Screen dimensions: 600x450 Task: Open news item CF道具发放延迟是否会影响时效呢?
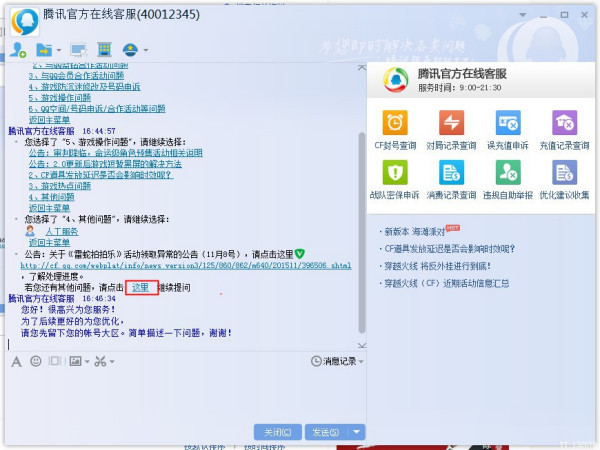click(x=449, y=249)
